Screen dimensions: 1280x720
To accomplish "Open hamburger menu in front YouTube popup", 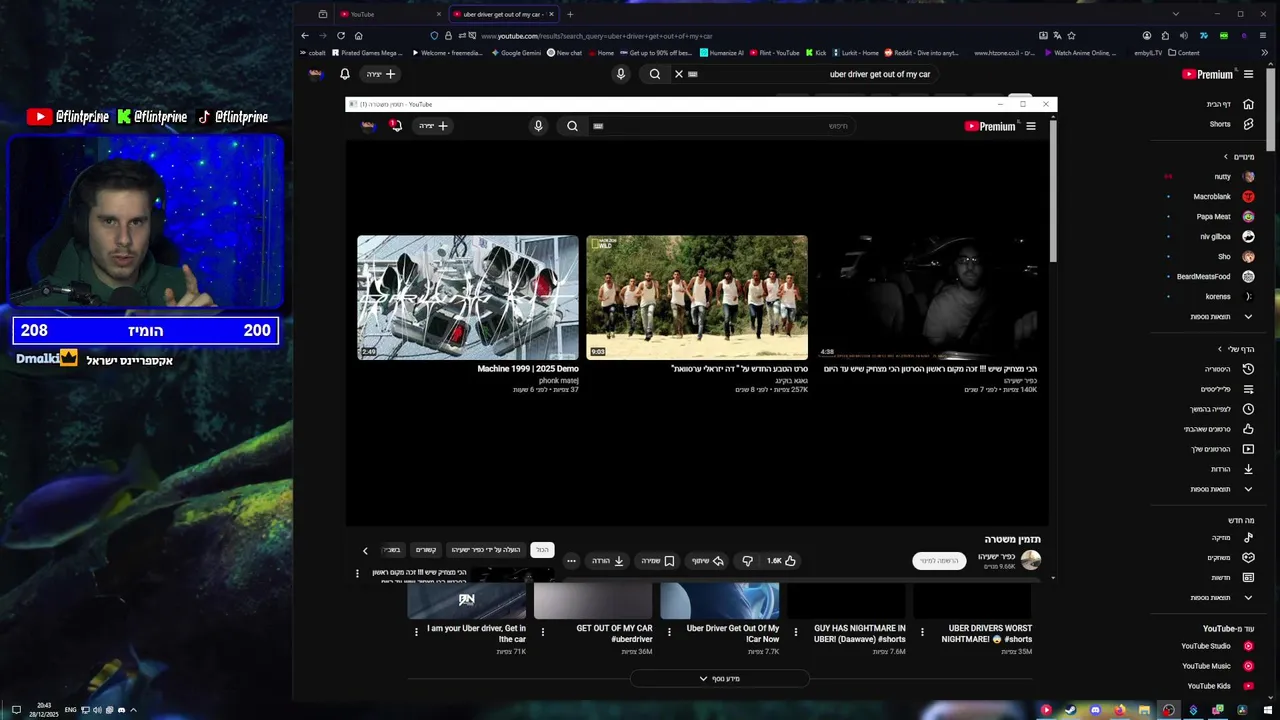I will 1031,126.
